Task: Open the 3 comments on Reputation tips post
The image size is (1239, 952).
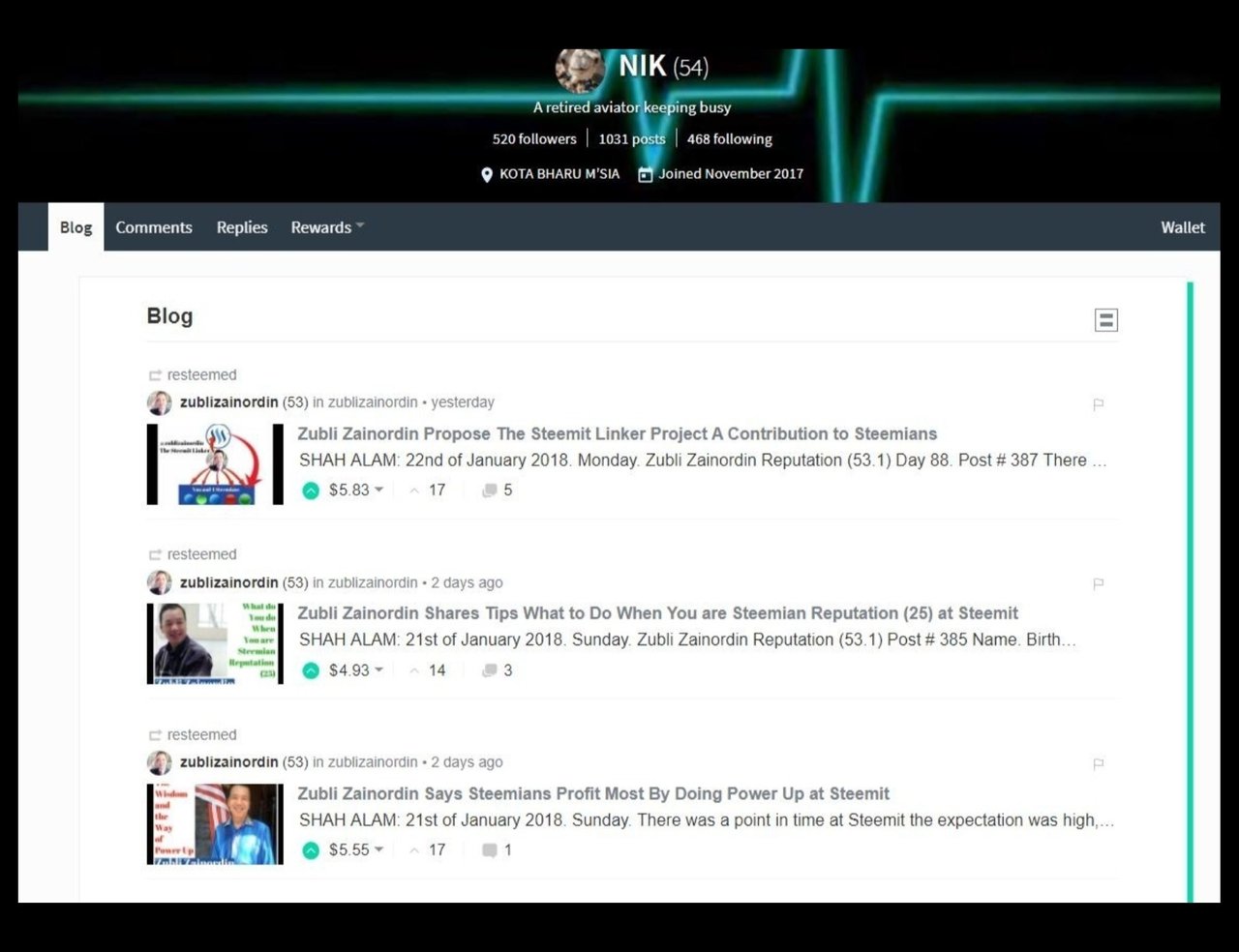Action: point(498,670)
